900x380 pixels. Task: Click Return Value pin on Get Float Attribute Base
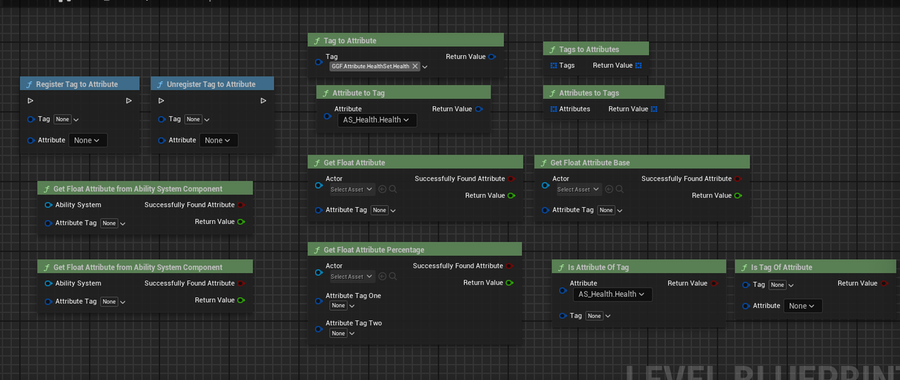[x=738, y=196]
